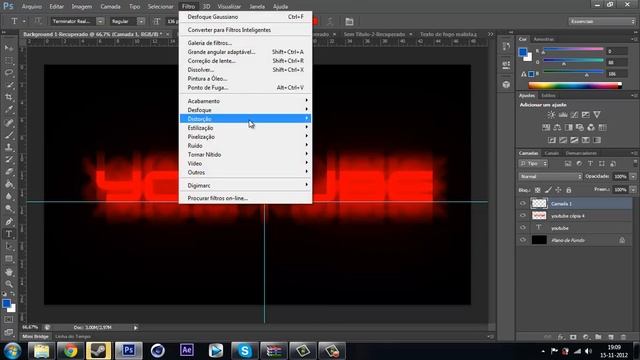The image size is (640, 360).
Task: Expand the Distorção submenu
Action: coord(245,119)
